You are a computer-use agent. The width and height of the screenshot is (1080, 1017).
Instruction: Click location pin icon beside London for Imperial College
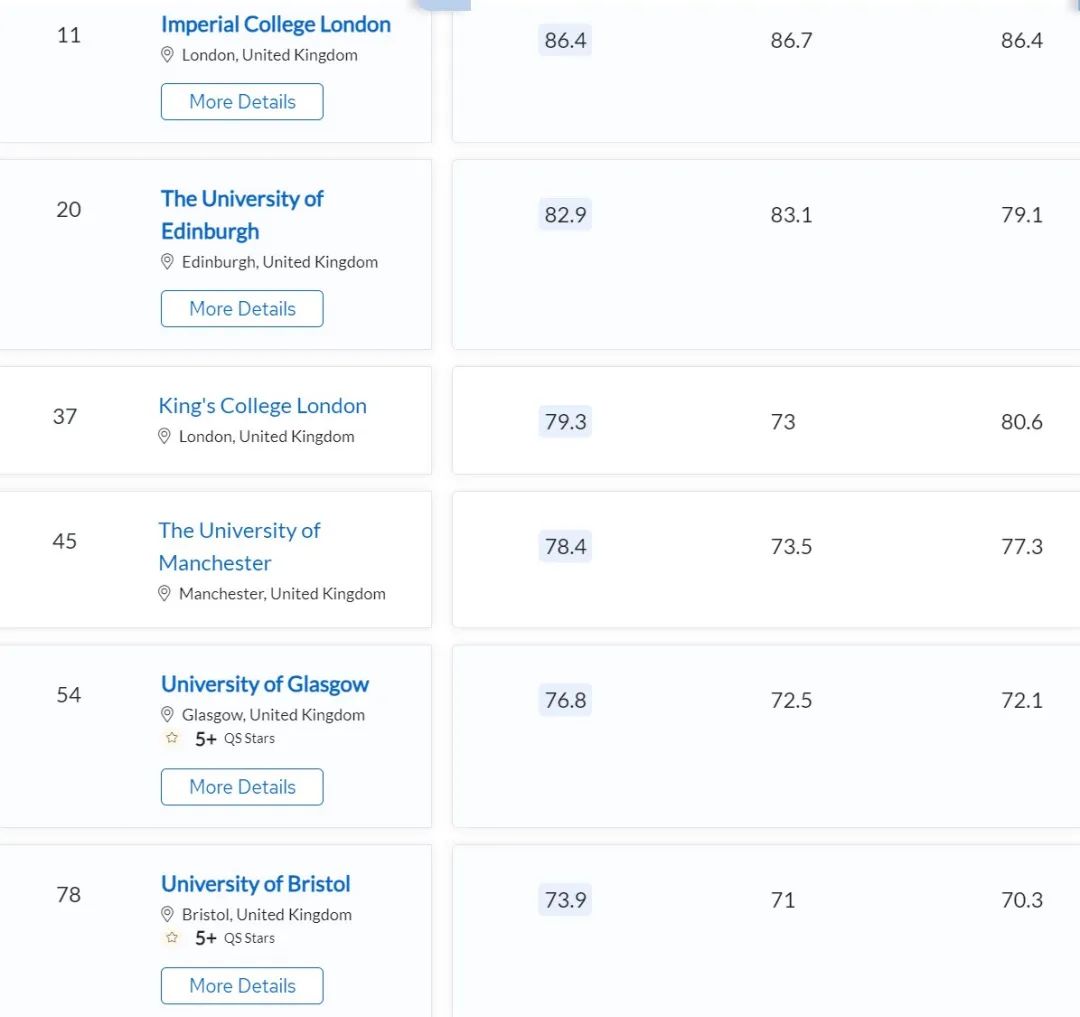pos(168,55)
